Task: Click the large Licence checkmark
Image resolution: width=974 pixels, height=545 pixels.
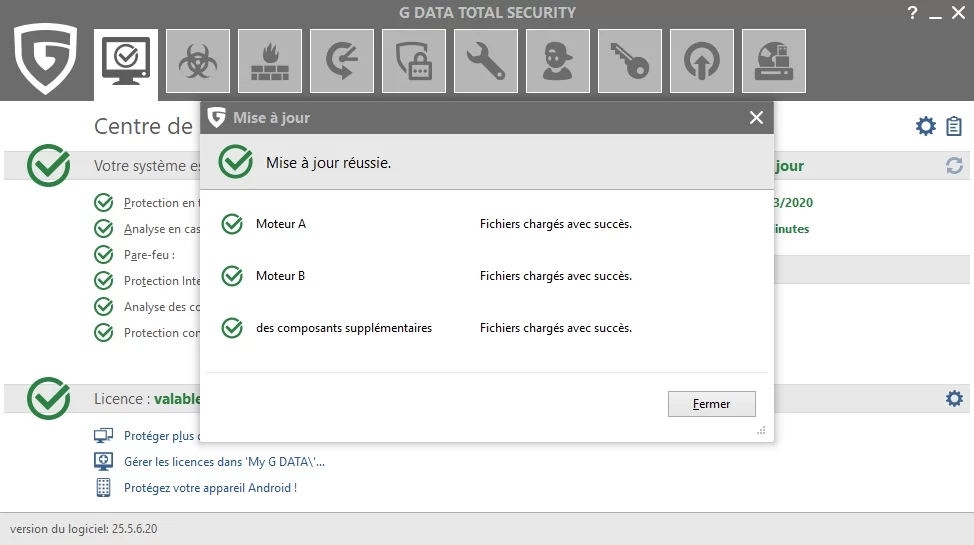Action: [x=48, y=398]
